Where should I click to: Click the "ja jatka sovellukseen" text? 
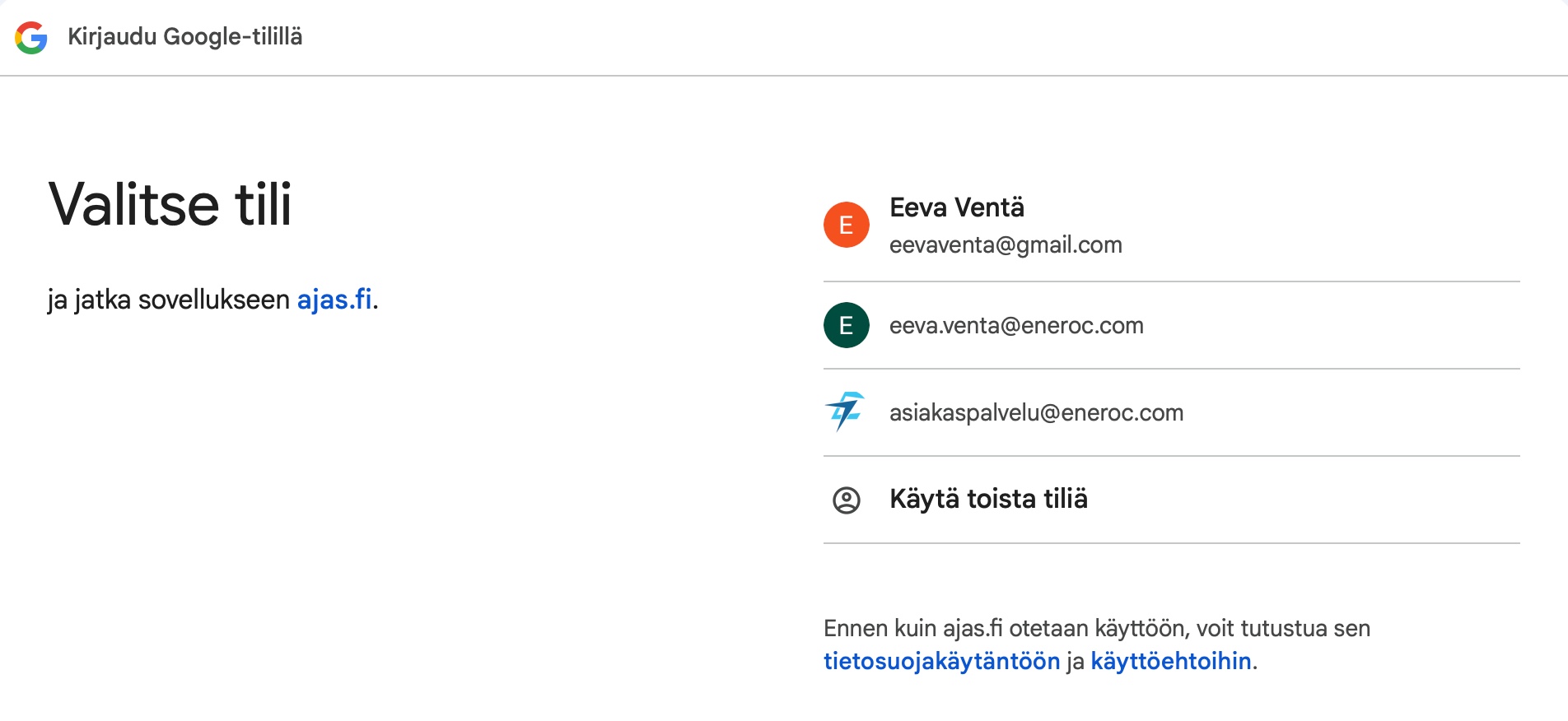[169, 300]
